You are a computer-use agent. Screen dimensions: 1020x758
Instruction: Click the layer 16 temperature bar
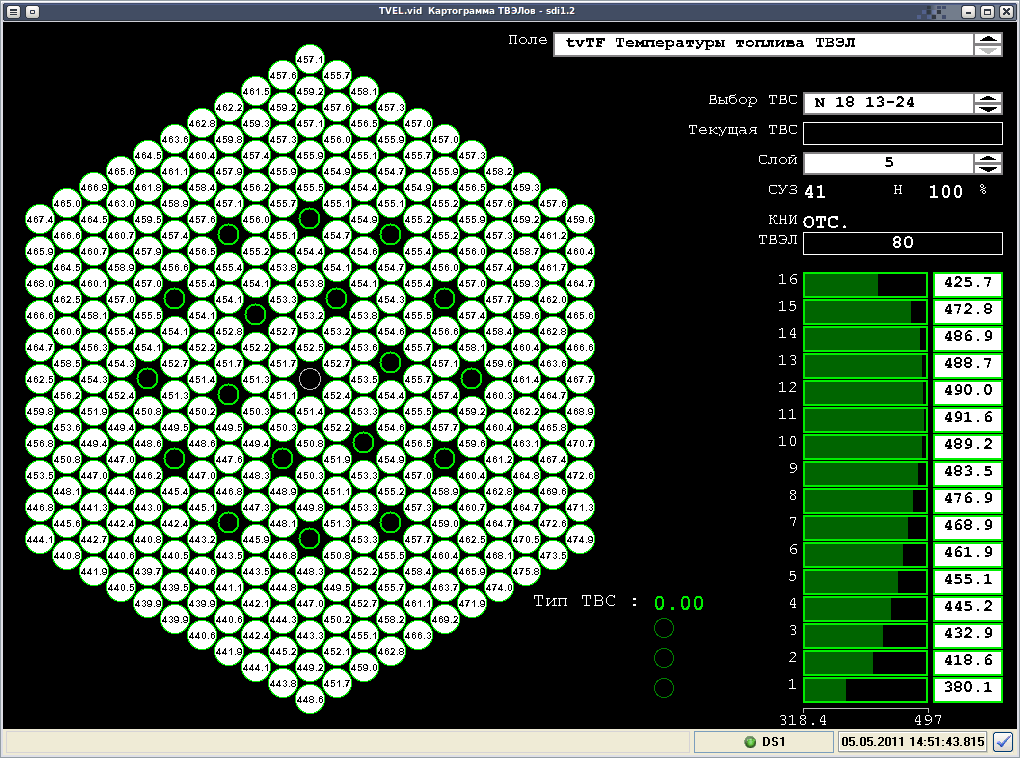tap(864, 284)
